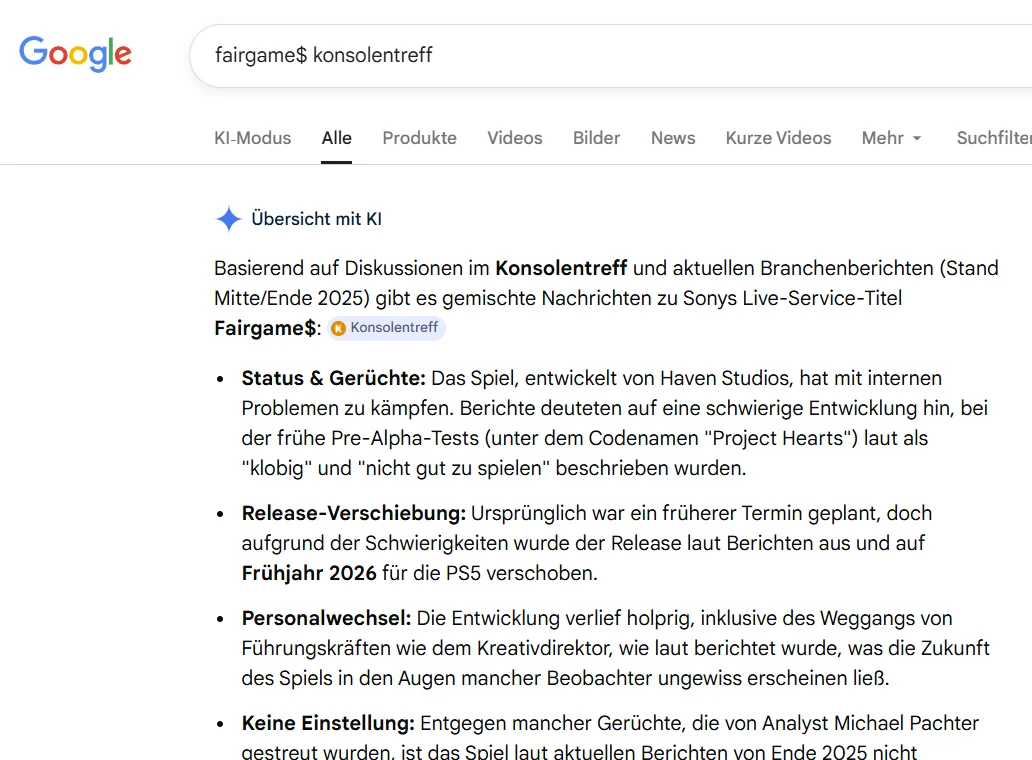The image size is (1032, 760).
Task: Click bold 'Konsolentreff' in intro paragraph
Action: (x=561, y=268)
